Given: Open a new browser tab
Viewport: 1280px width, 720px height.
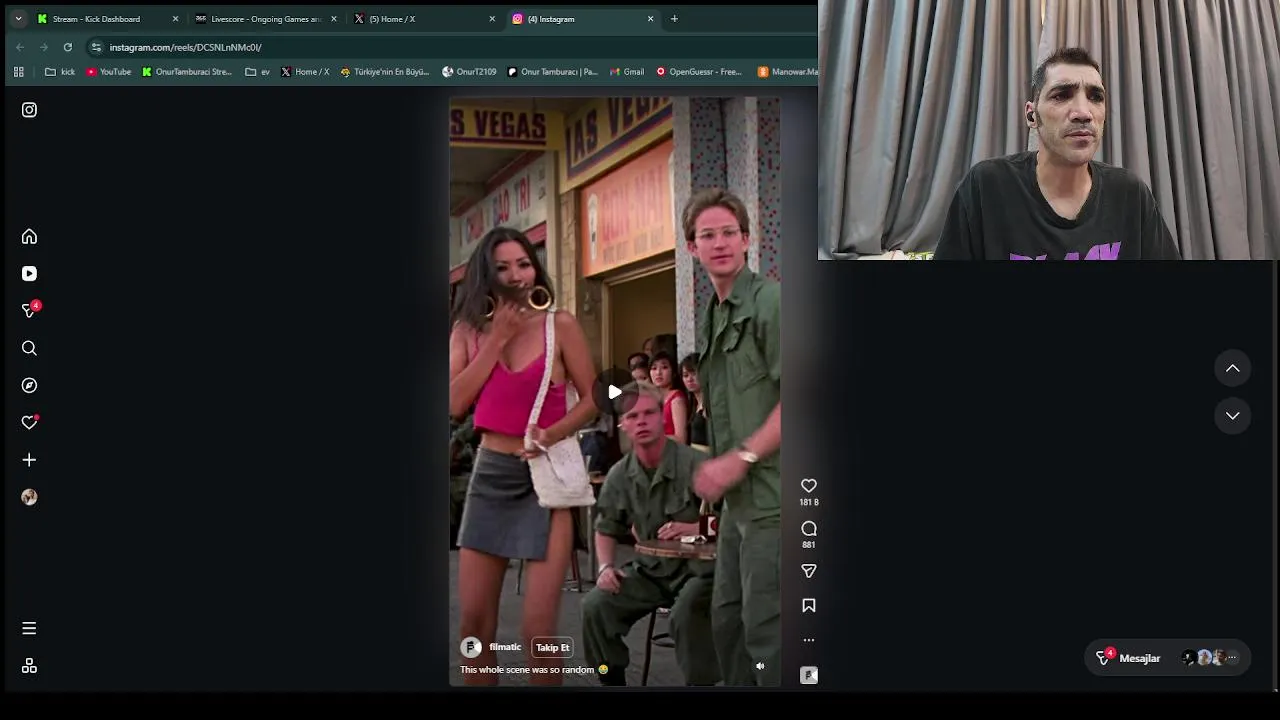Looking at the screenshot, I should point(674,19).
